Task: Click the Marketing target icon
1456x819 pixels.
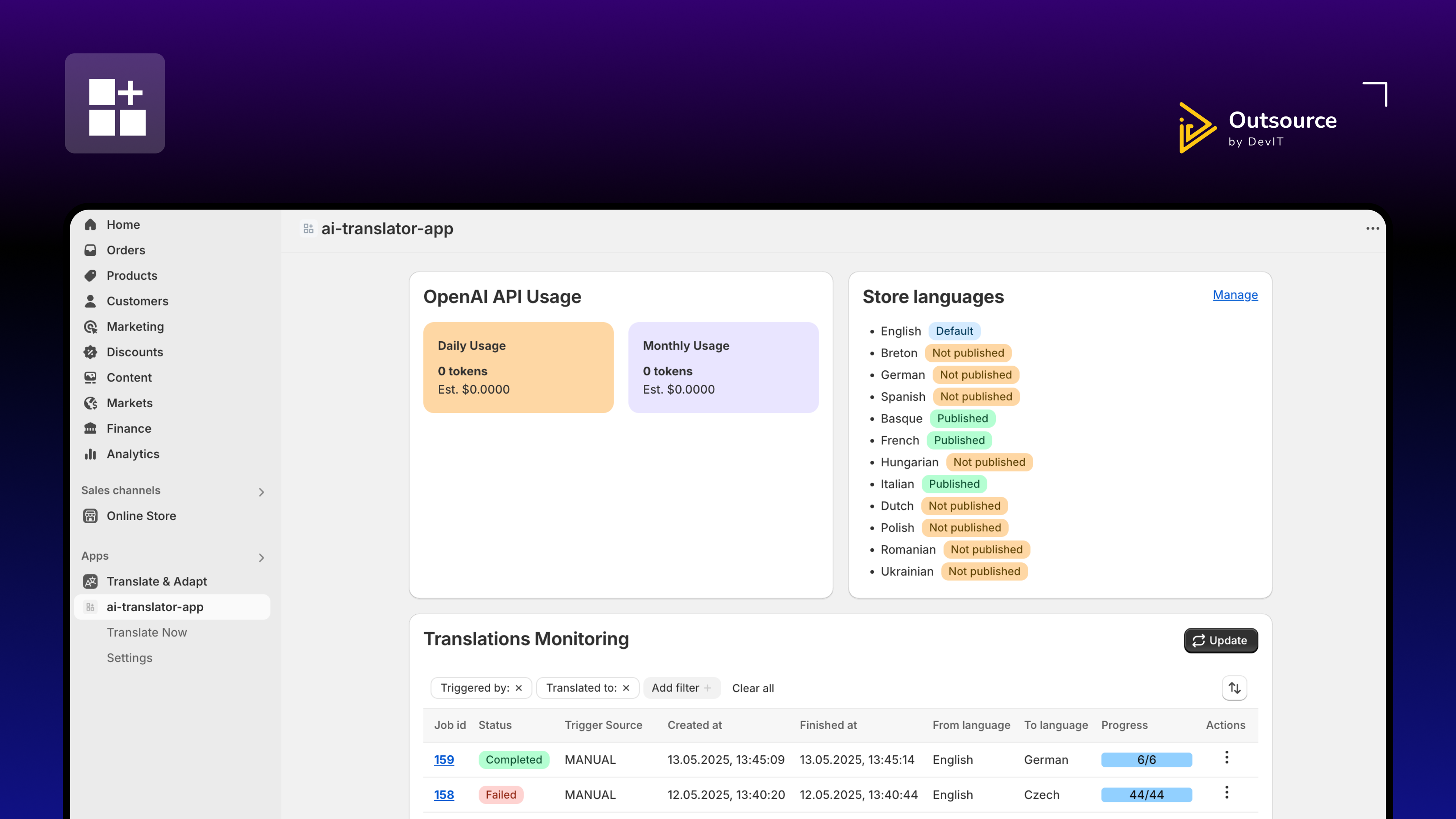Action: (91, 326)
